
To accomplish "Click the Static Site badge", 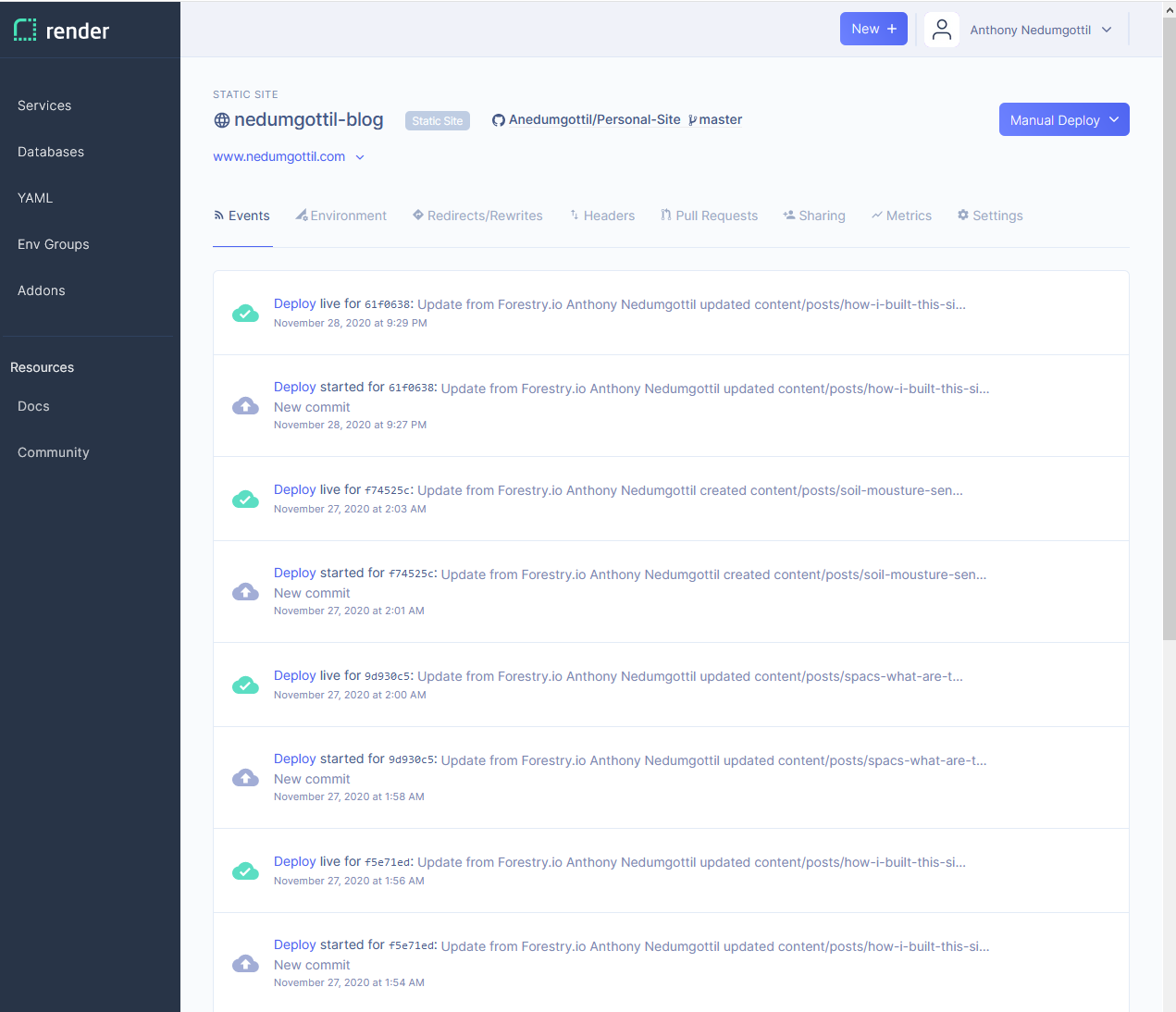I will 438,121.
